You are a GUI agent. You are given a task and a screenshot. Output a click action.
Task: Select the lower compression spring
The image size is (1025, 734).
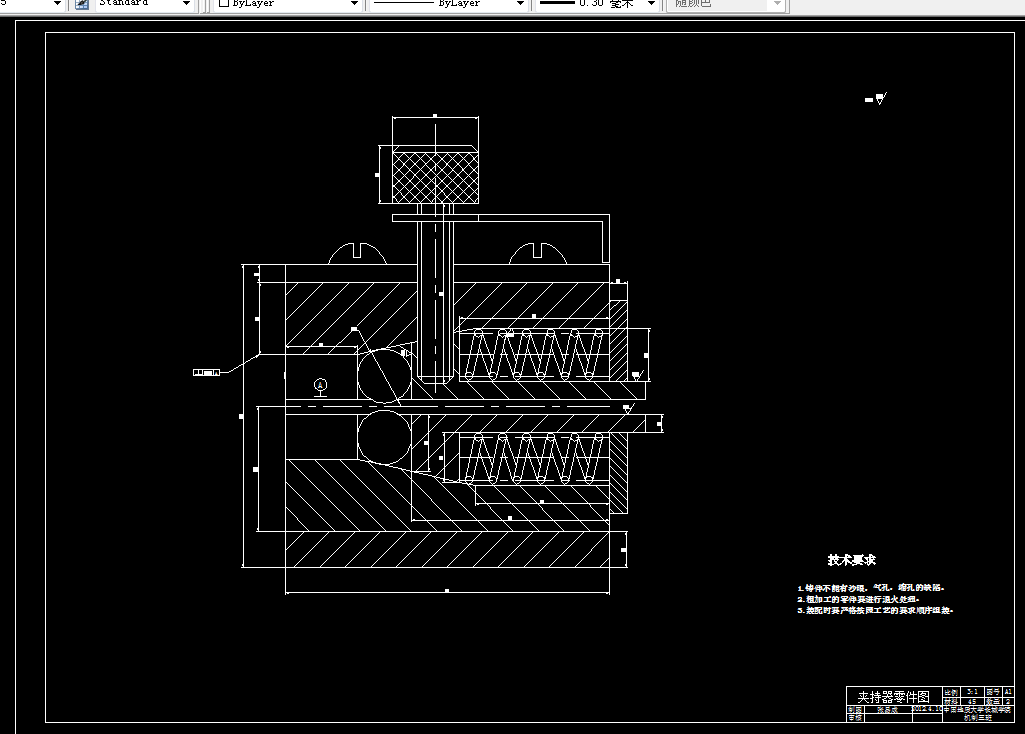(533, 459)
